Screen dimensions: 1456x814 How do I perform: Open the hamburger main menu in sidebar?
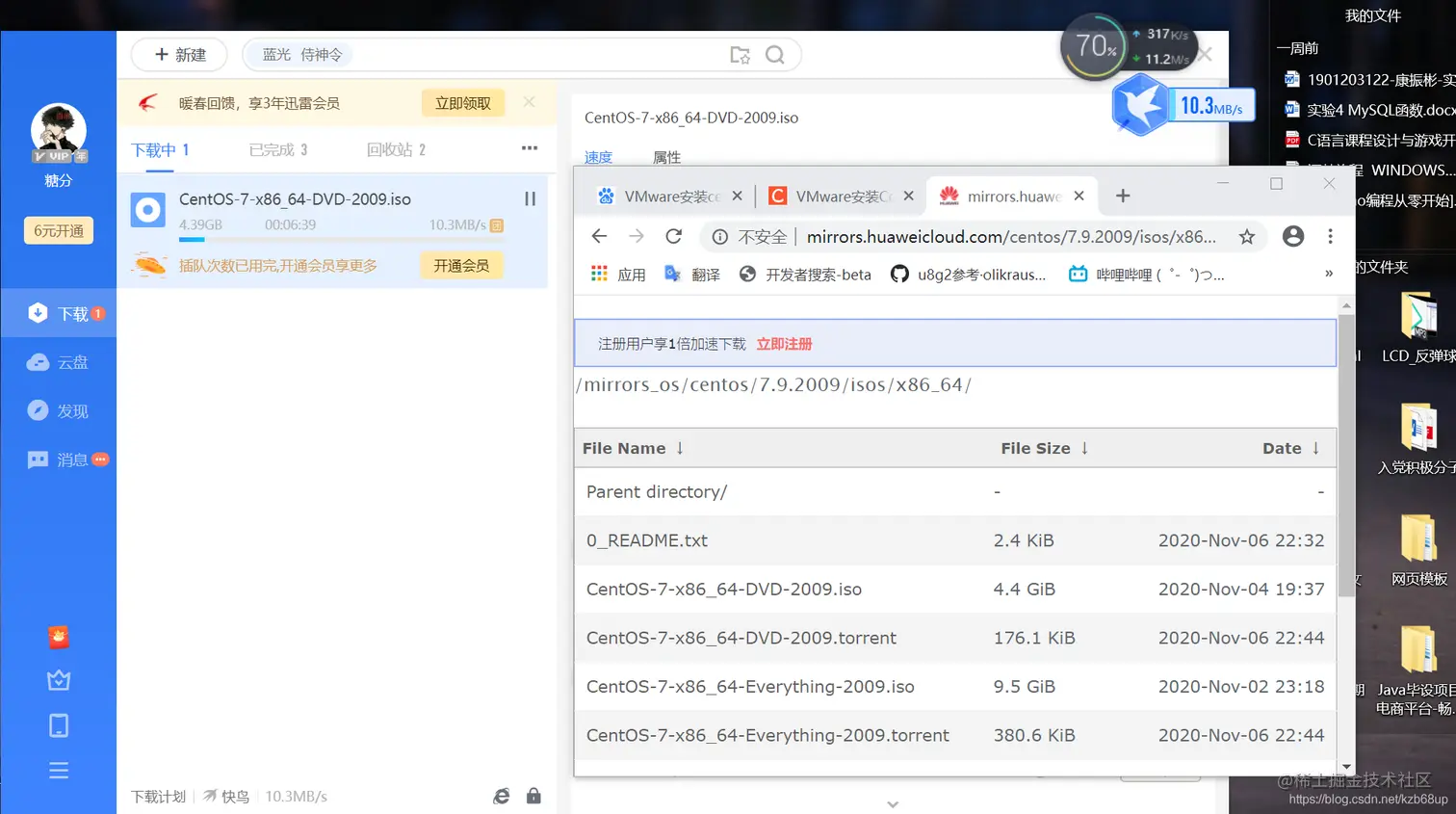(x=59, y=771)
